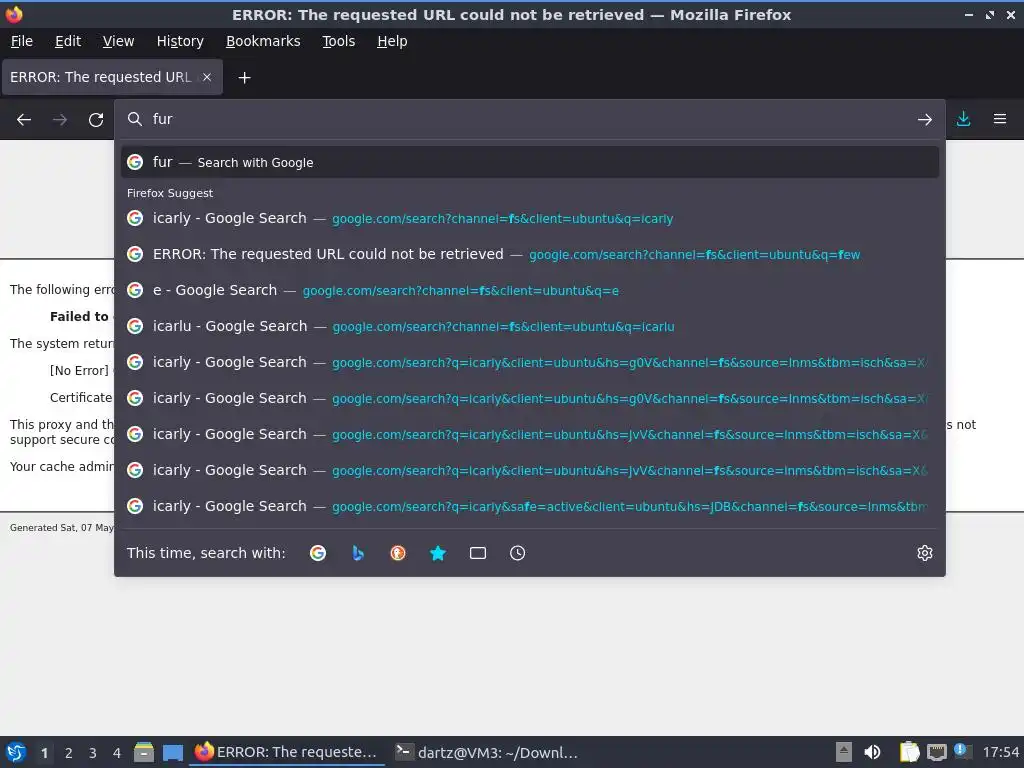Open the History menu
The image size is (1024, 768).
[180, 41]
